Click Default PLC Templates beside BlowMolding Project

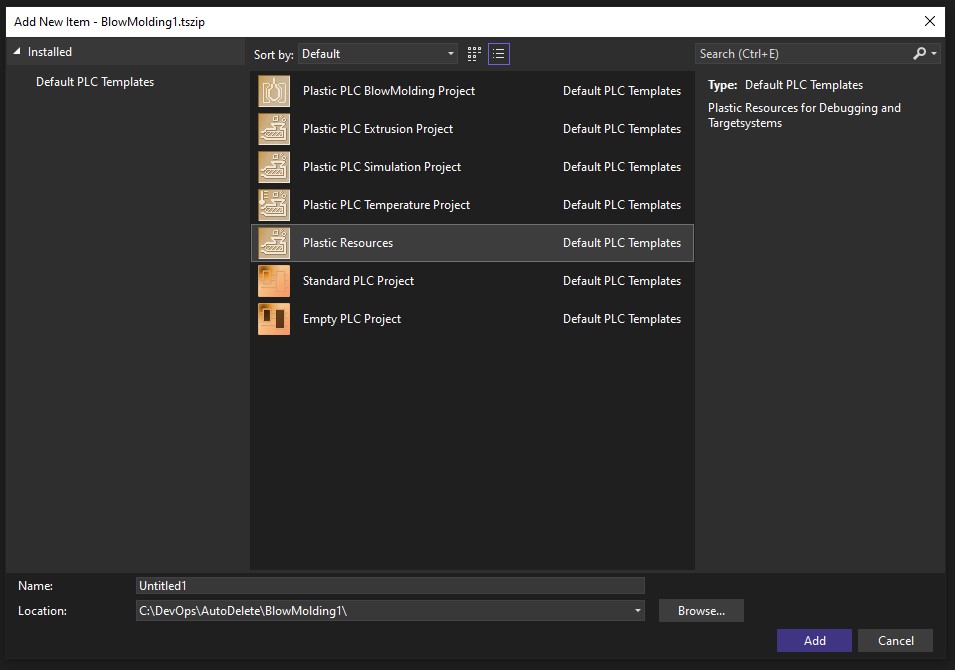point(622,91)
